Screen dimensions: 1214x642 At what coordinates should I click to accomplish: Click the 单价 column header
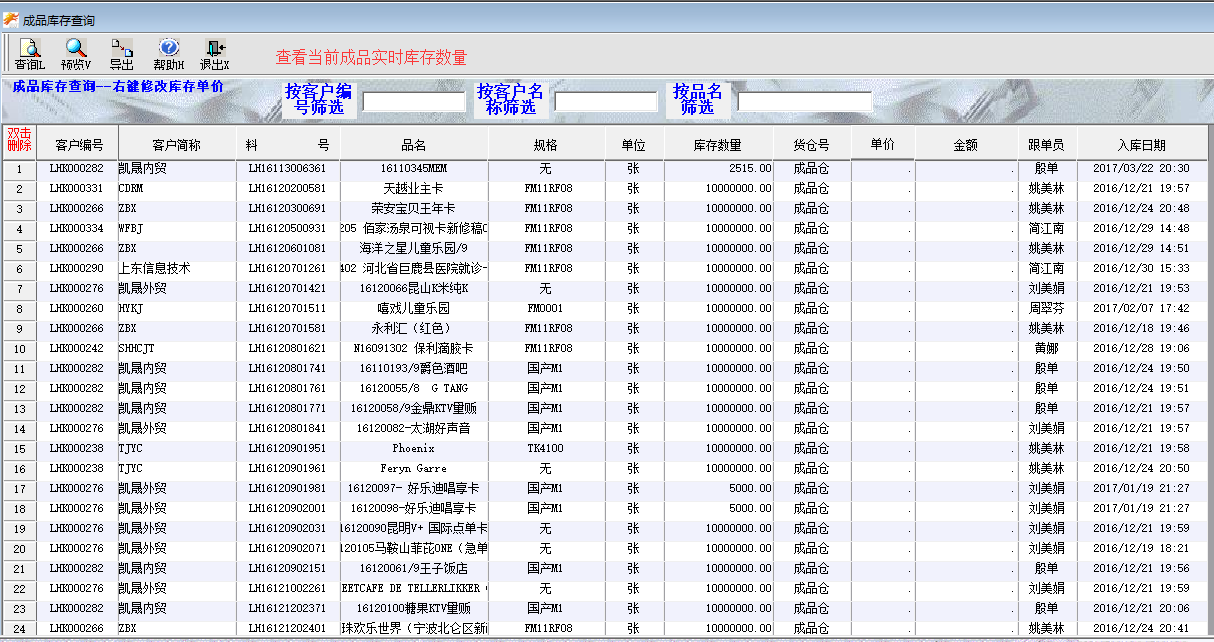point(883,144)
